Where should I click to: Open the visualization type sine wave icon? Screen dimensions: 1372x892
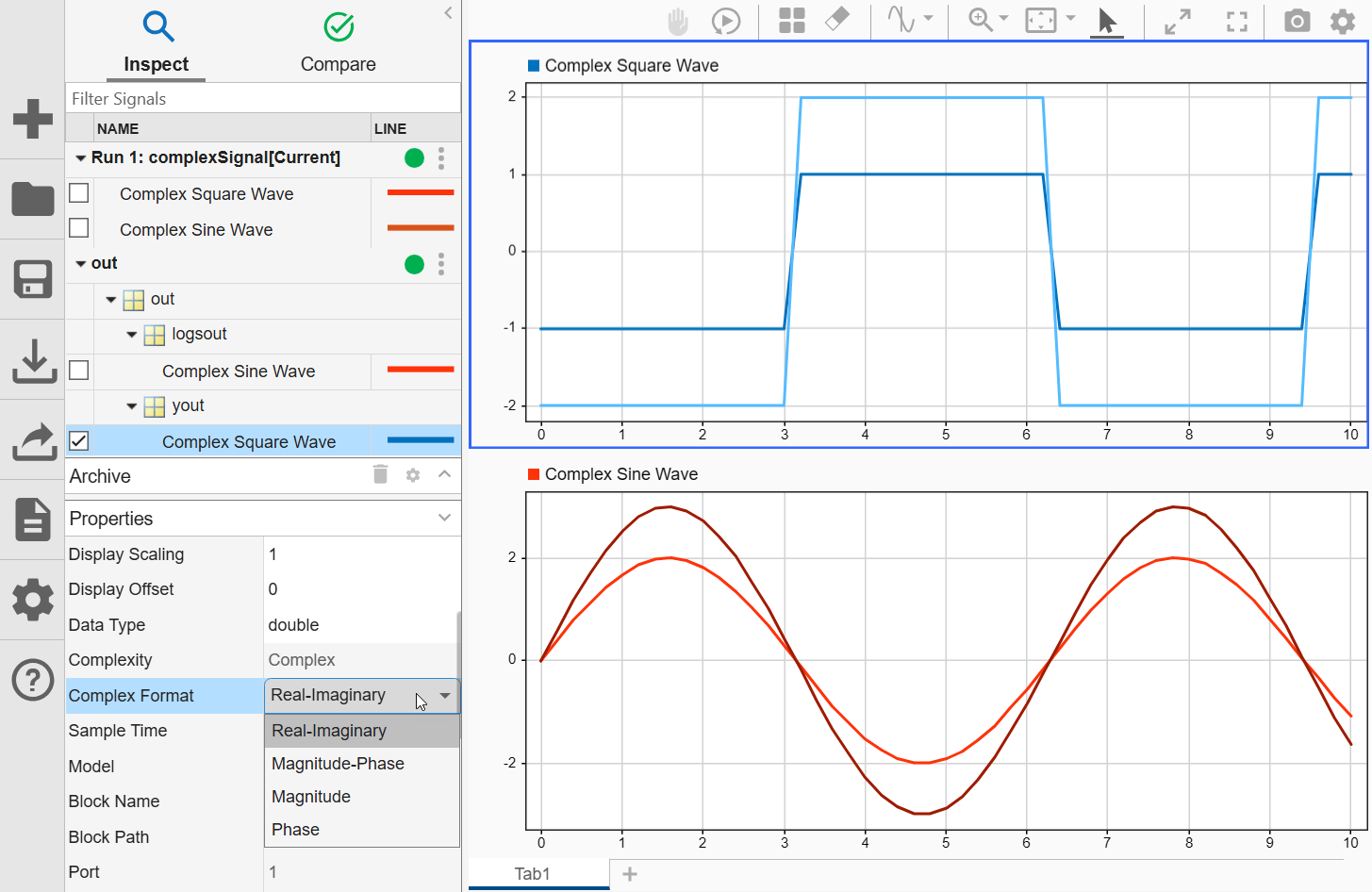[901, 20]
